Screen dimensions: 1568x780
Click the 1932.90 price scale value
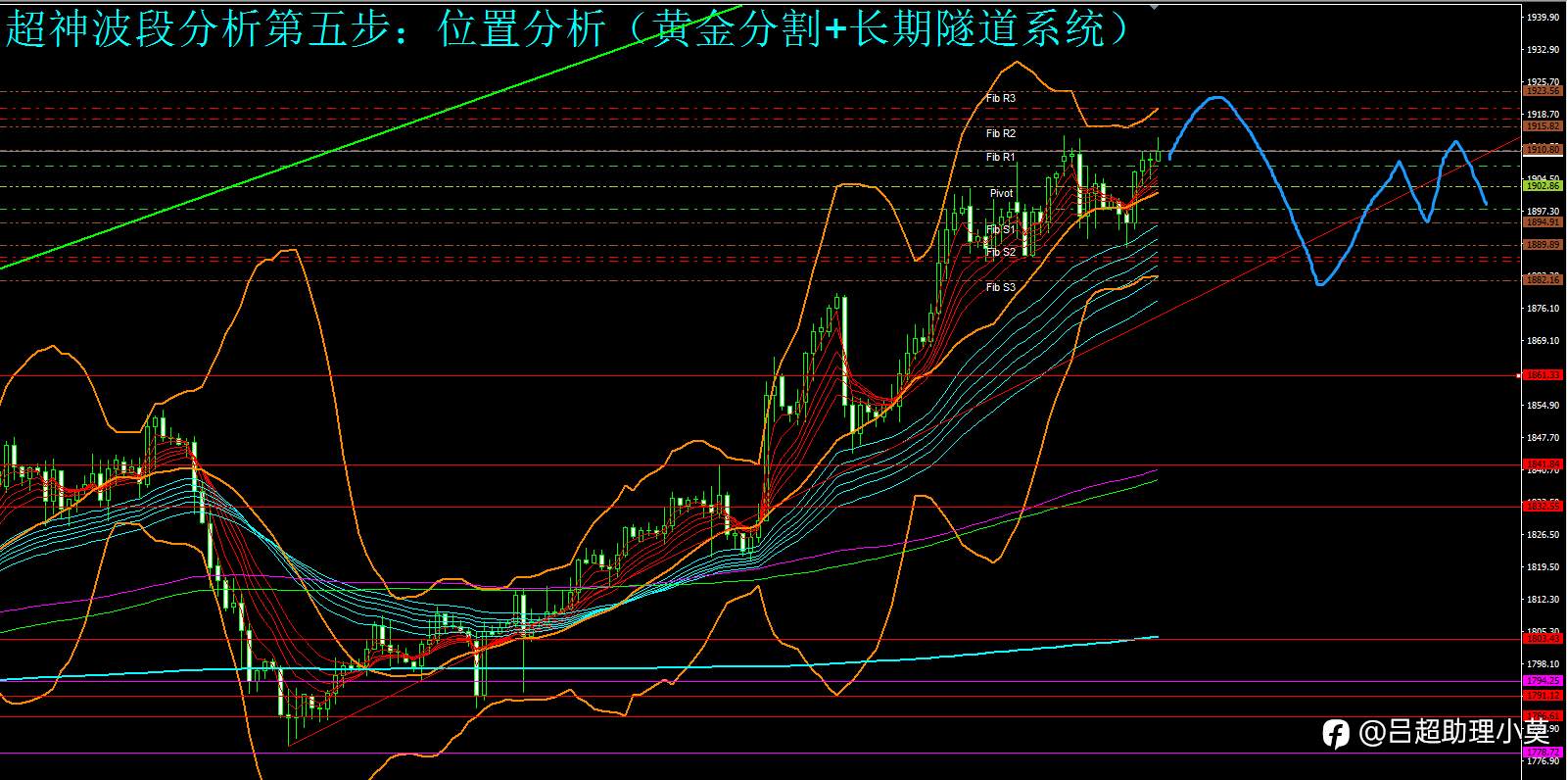pyautogui.click(x=1543, y=50)
